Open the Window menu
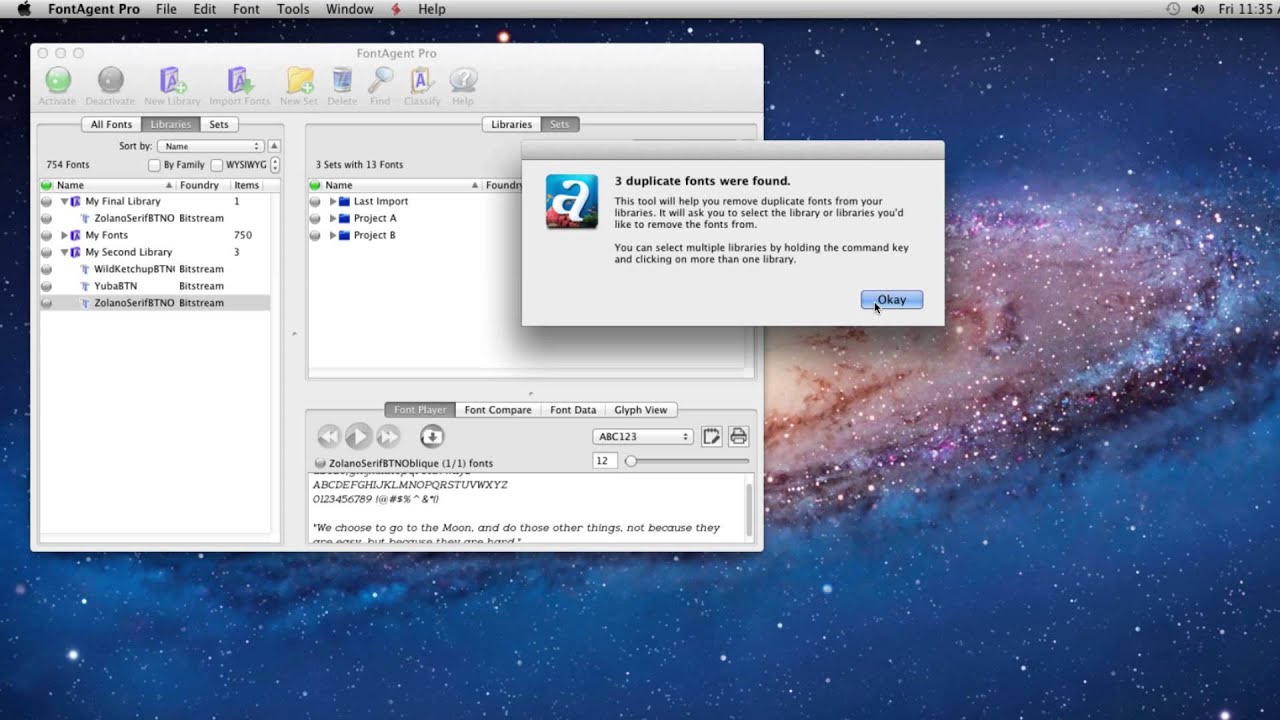1280x720 pixels. [350, 9]
